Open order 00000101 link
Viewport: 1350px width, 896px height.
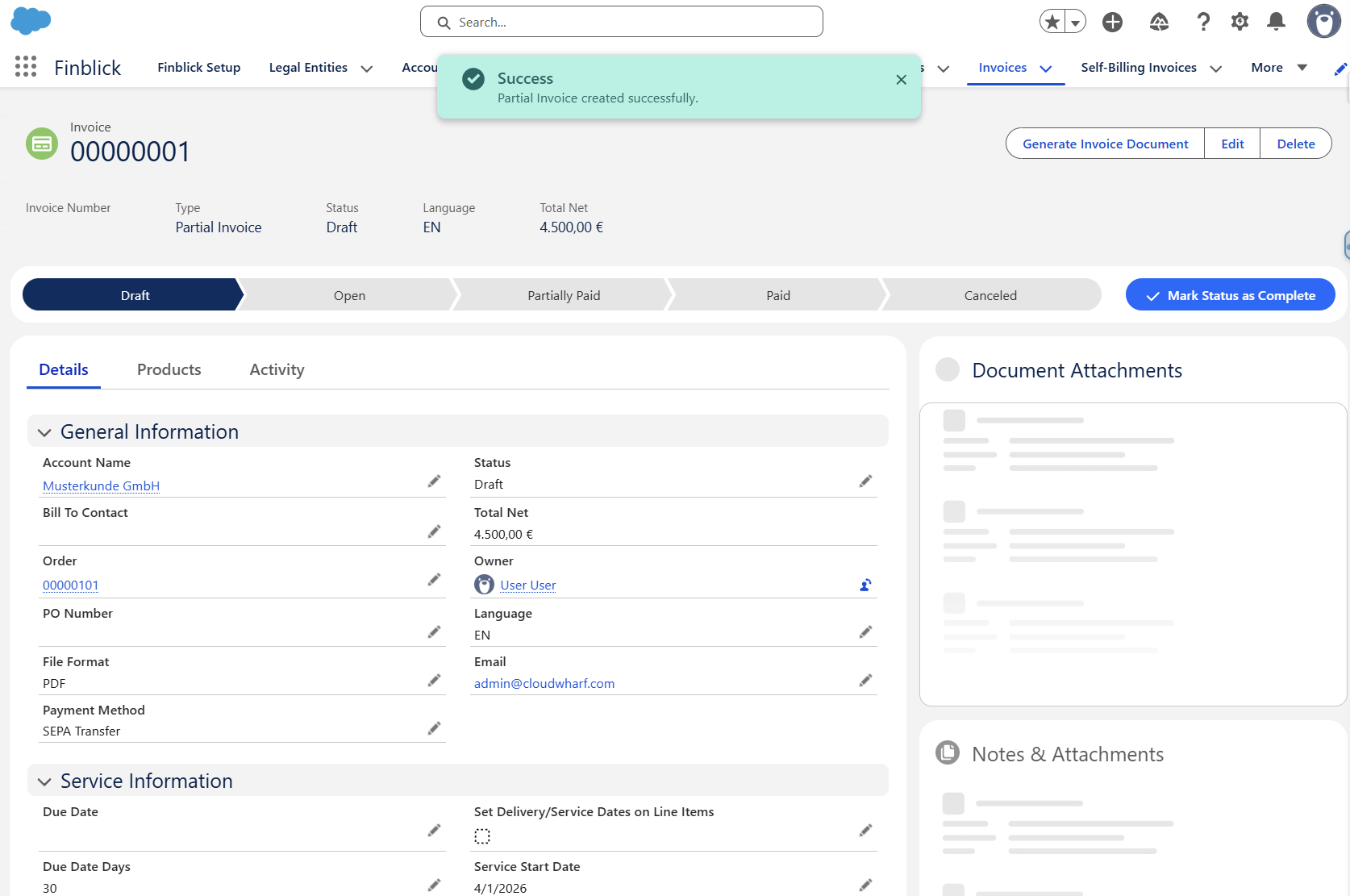(x=71, y=585)
